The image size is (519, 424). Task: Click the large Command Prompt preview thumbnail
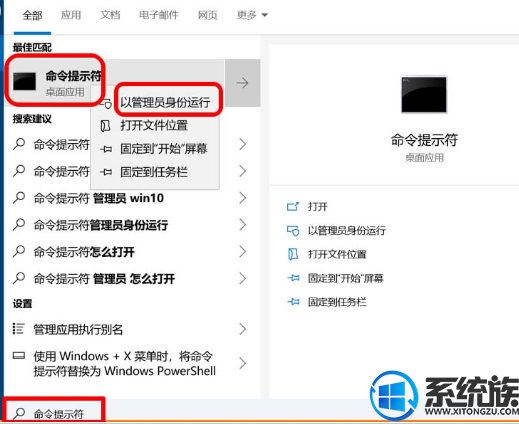point(424,95)
